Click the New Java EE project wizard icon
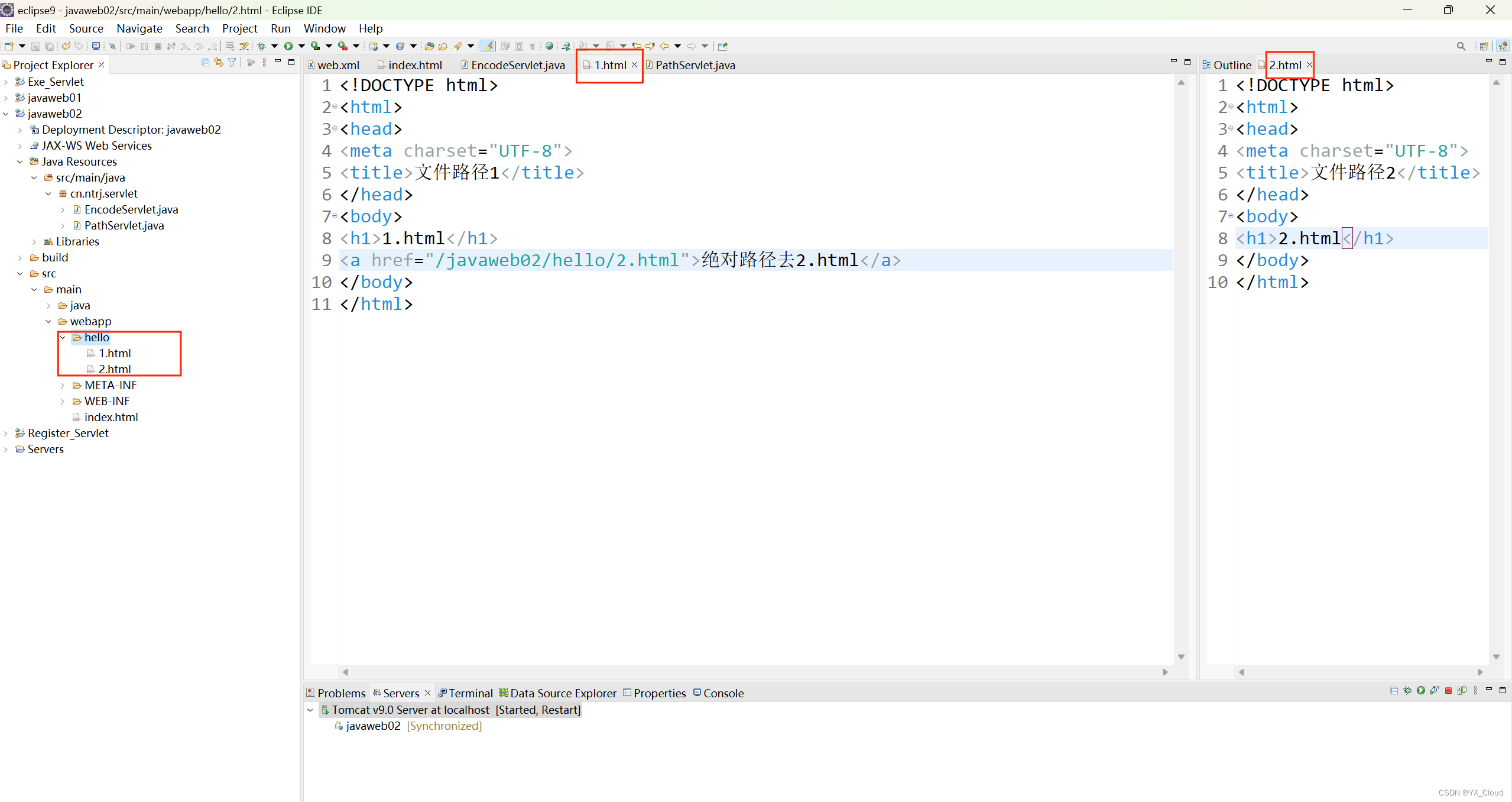 (374, 46)
